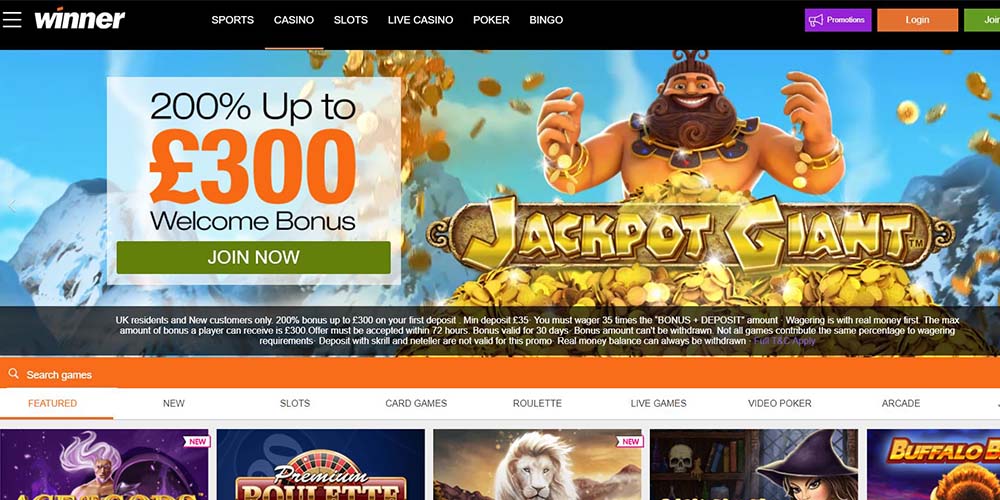The height and width of the screenshot is (500, 1000).
Task: Click the Search games field
Action: (x=500, y=374)
